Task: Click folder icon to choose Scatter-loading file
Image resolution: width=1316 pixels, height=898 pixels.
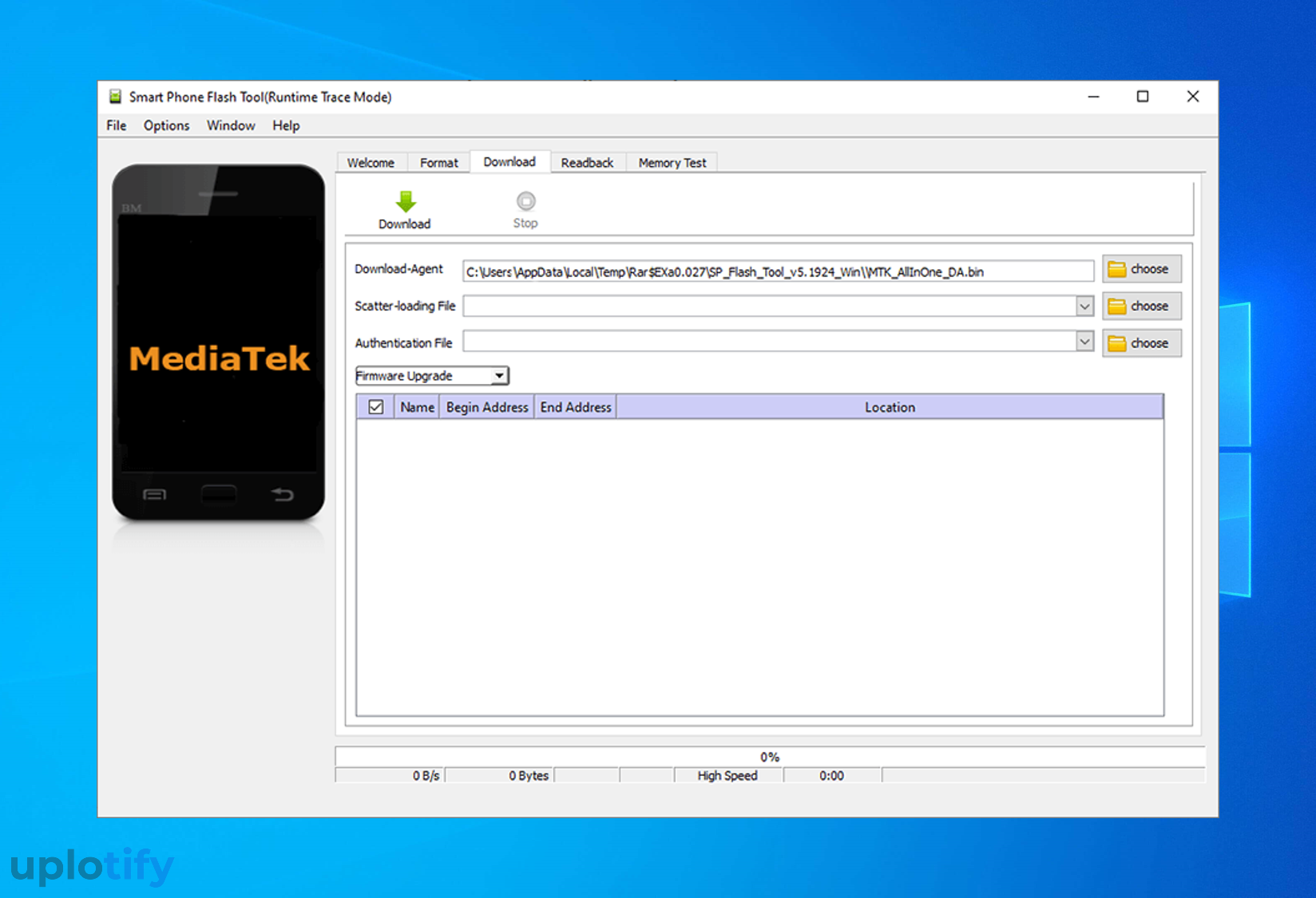Action: (x=1116, y=307)
